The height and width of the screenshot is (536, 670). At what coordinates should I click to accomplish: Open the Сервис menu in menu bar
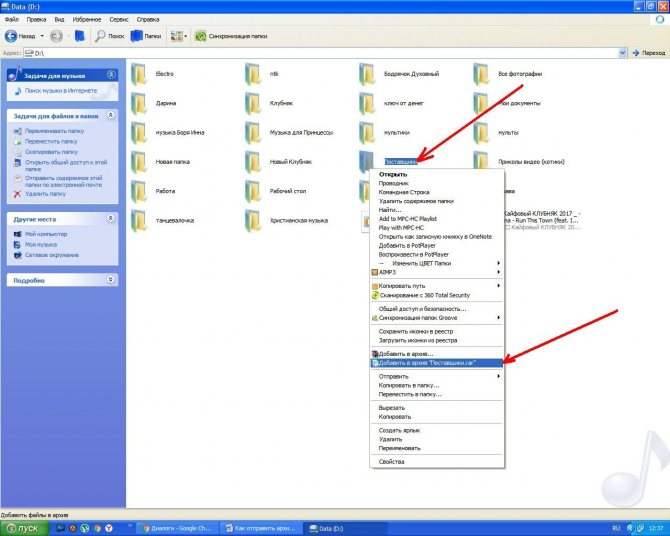click(x=119, y=20)
